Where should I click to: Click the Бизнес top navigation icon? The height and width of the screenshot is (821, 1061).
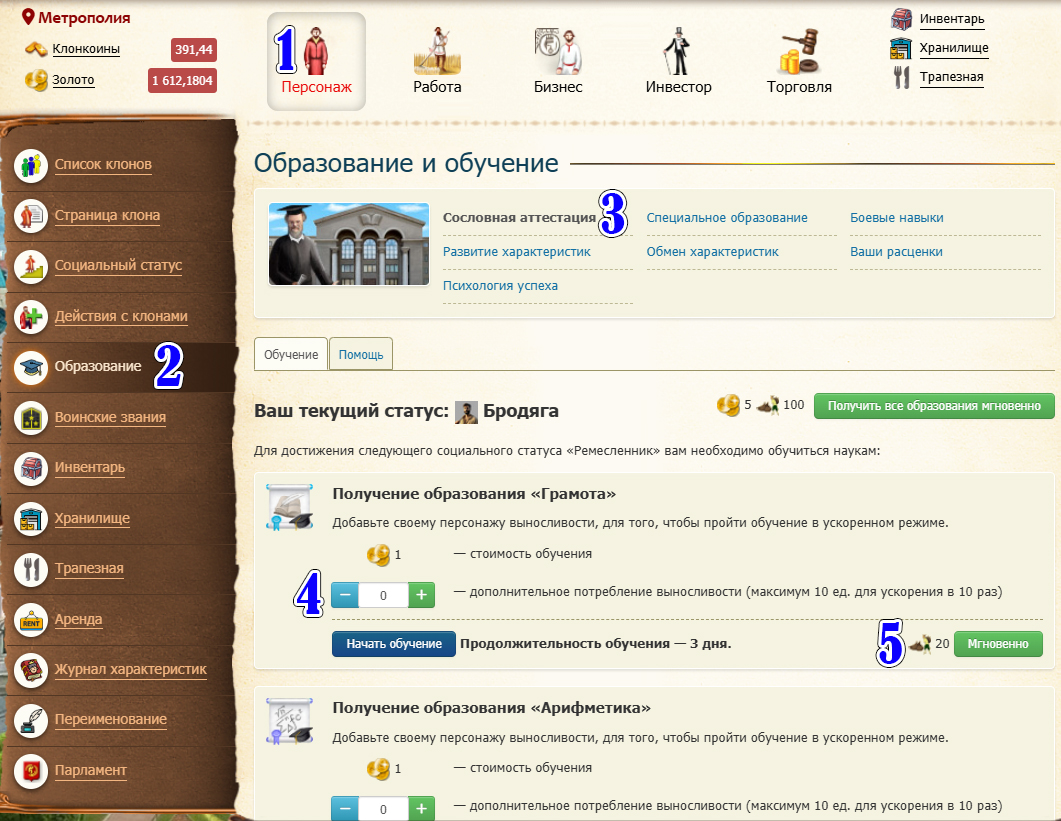tap(557, 50)
